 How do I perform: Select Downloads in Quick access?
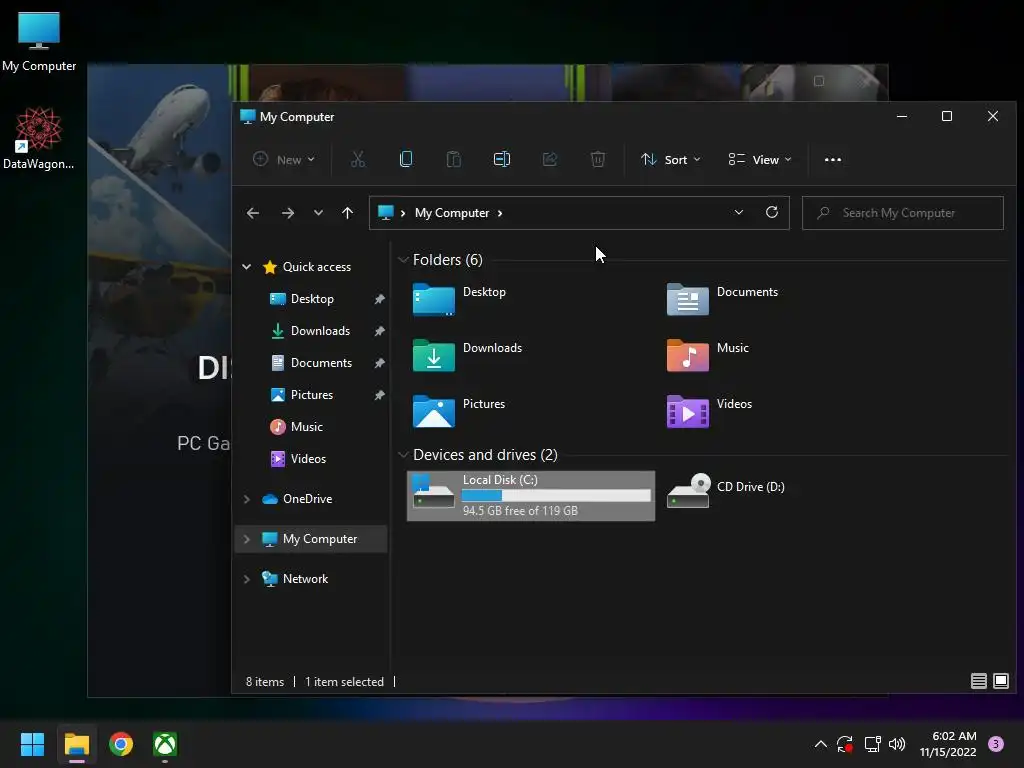[x=320, y=330]
